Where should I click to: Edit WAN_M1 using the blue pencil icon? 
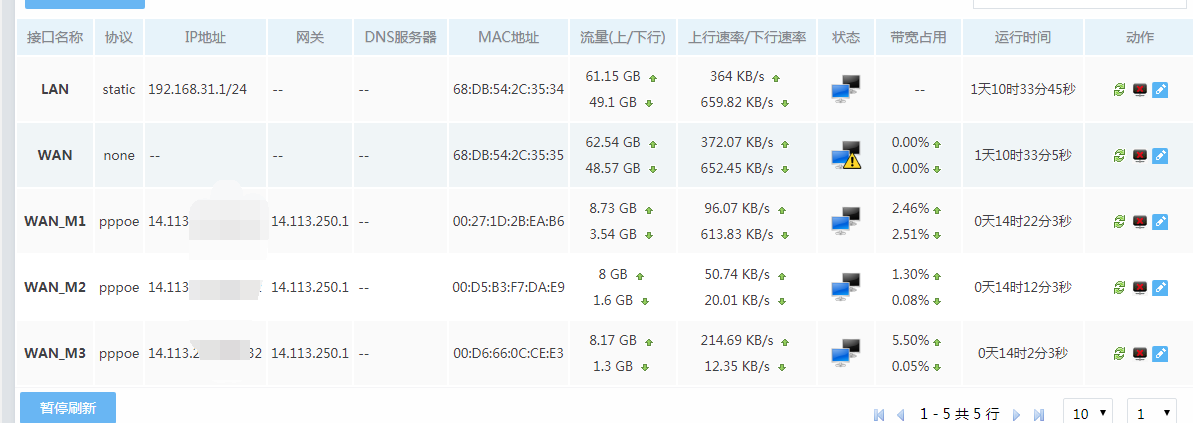[x=1160, y=221]
